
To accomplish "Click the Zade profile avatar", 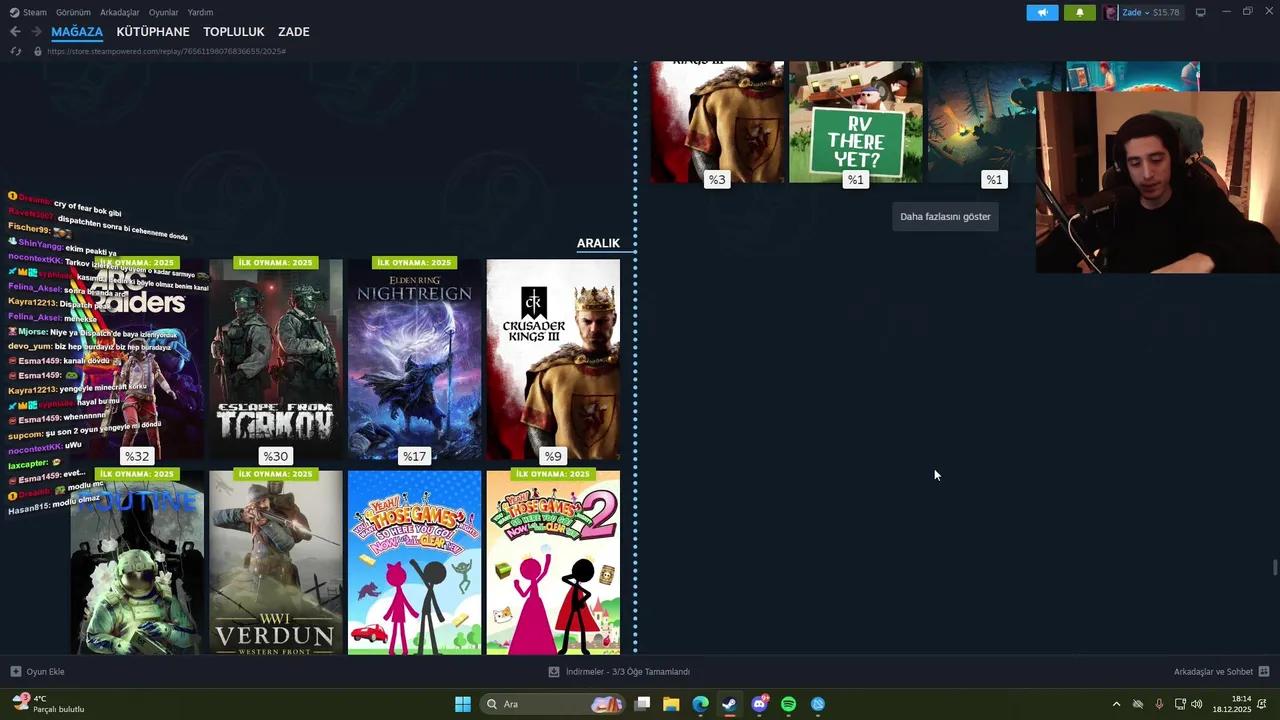I will click(x=1111, y=13).
